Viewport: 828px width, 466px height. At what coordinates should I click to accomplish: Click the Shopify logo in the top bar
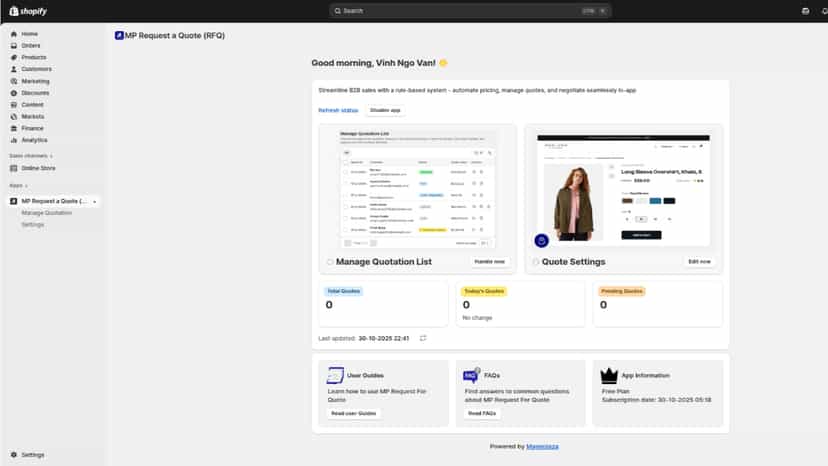(28, 11)
